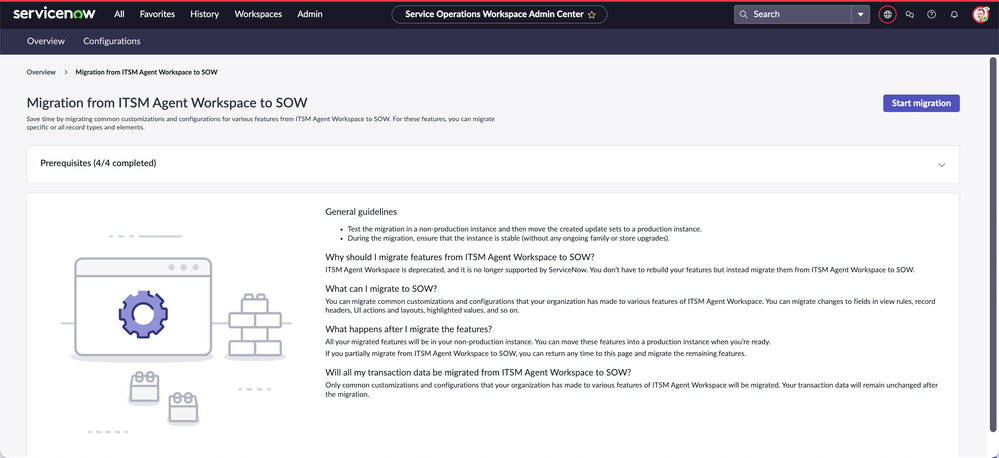Open the notifications bell icon
The image size is (999, 458).
click(x=954, y=15)
